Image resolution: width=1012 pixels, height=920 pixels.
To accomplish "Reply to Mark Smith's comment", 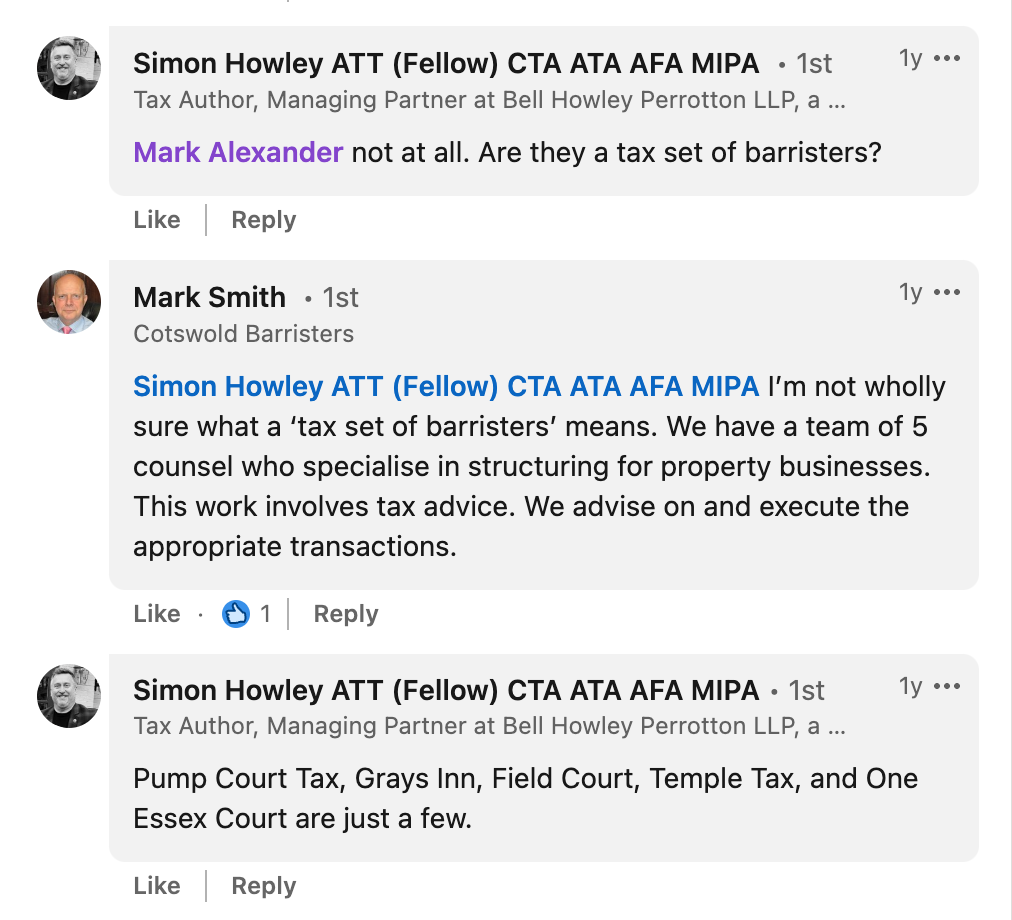I will [x=346, y=613].
